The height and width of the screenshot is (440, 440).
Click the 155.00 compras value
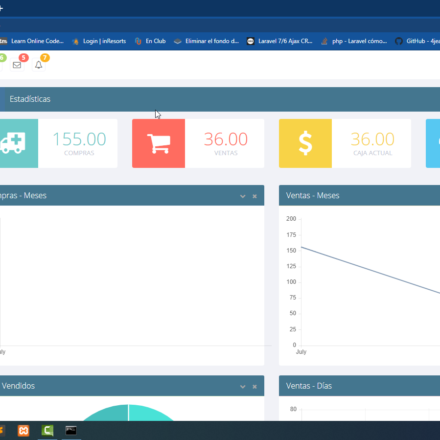(x=79, y=139)
